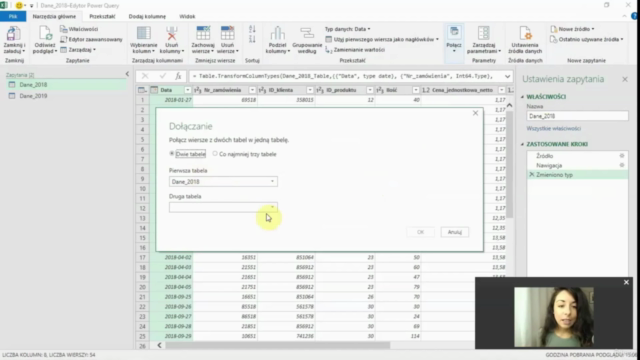The image size is (640, 360).
Task: Open the Plik tab
Action: (13, 16)
